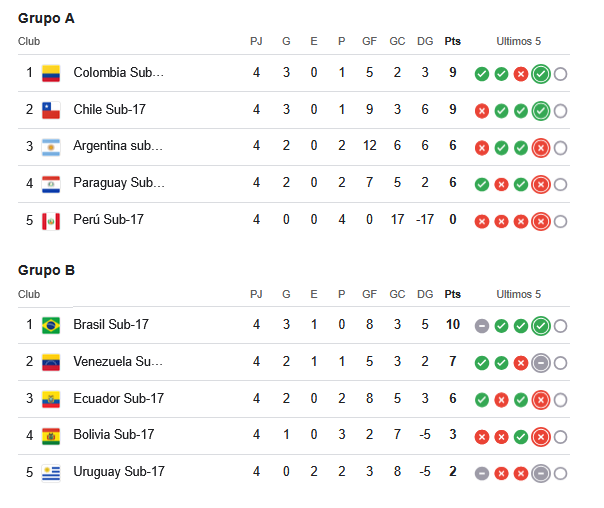Click Brasil's first gray draw result icon

pyautogui.click(x=482, y=326)
